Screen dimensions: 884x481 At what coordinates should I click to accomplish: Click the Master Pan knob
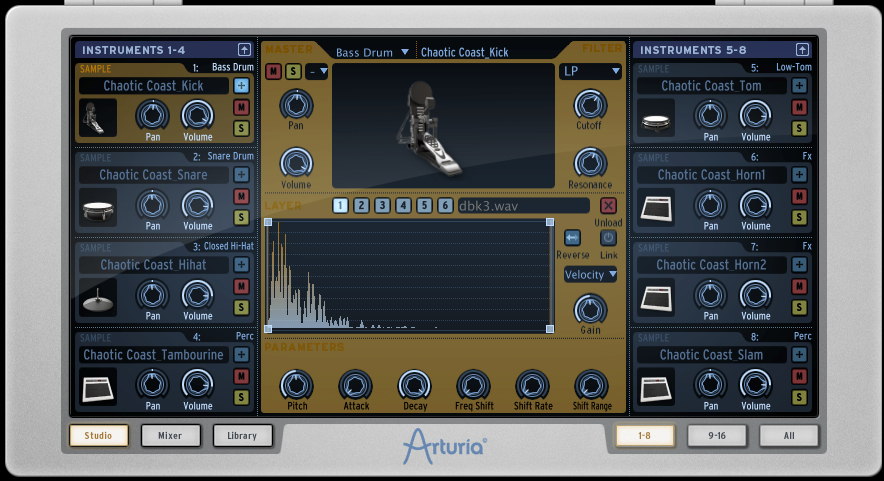click(x=297, y=105)
